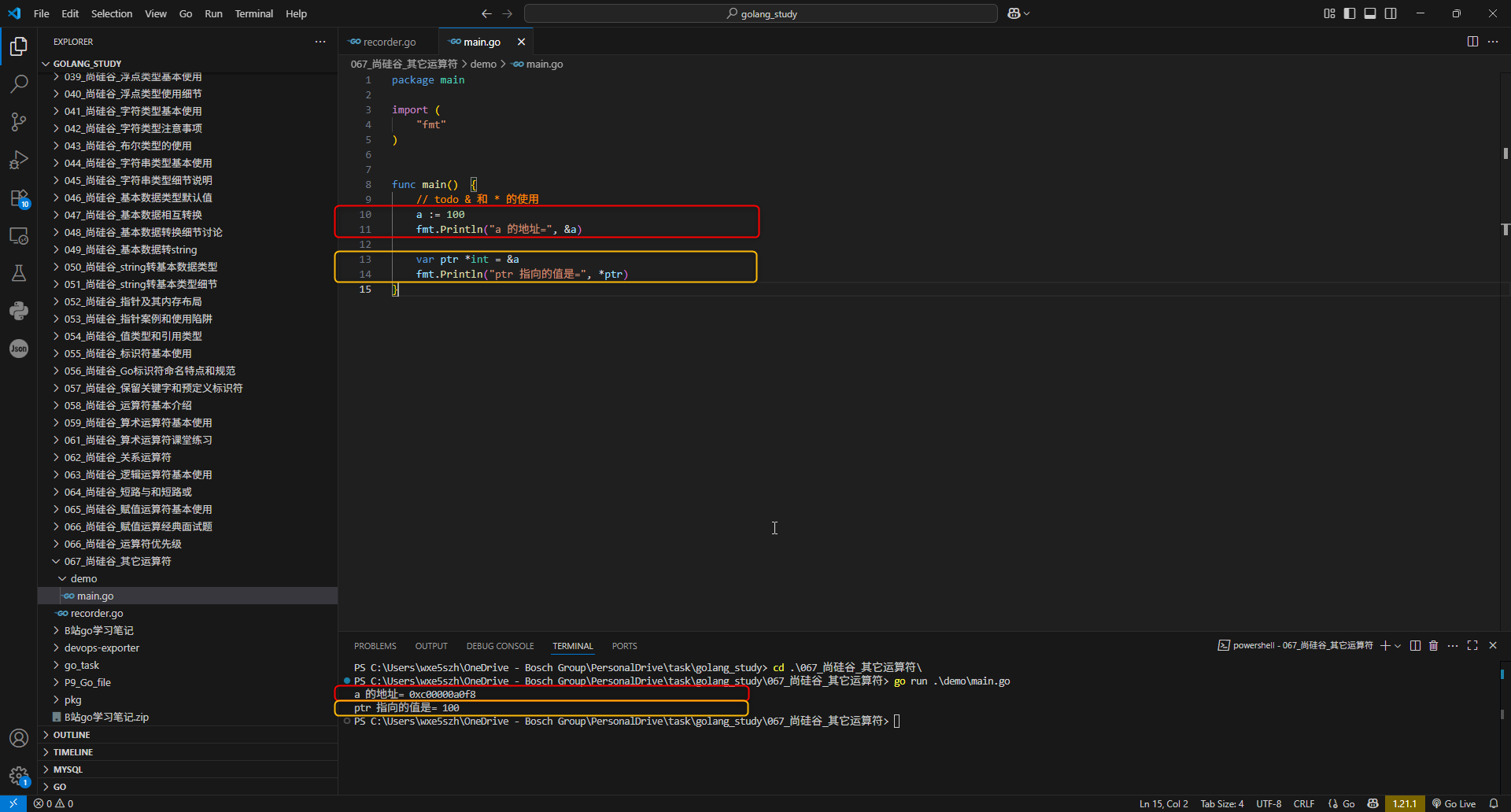This screenshot has height=812, width=1511.
Task: Switch to the DEBUG CONSOLE panel tab
Action: [x=500, y=646]
